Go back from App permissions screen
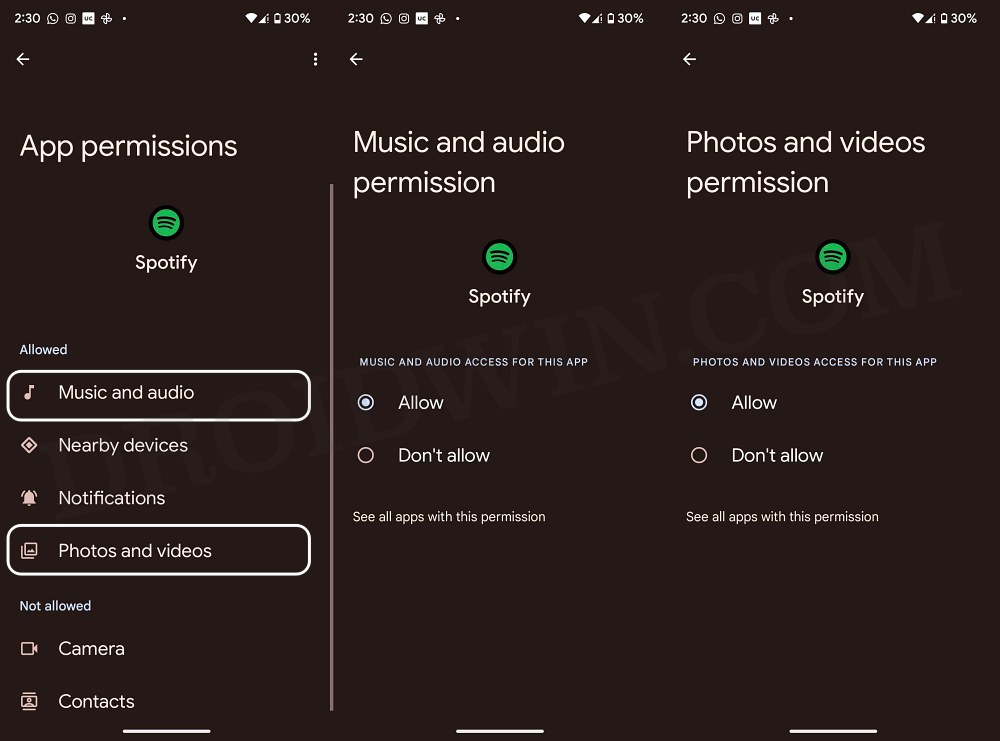Screen dimensions: 1000x741 [23, 59]
